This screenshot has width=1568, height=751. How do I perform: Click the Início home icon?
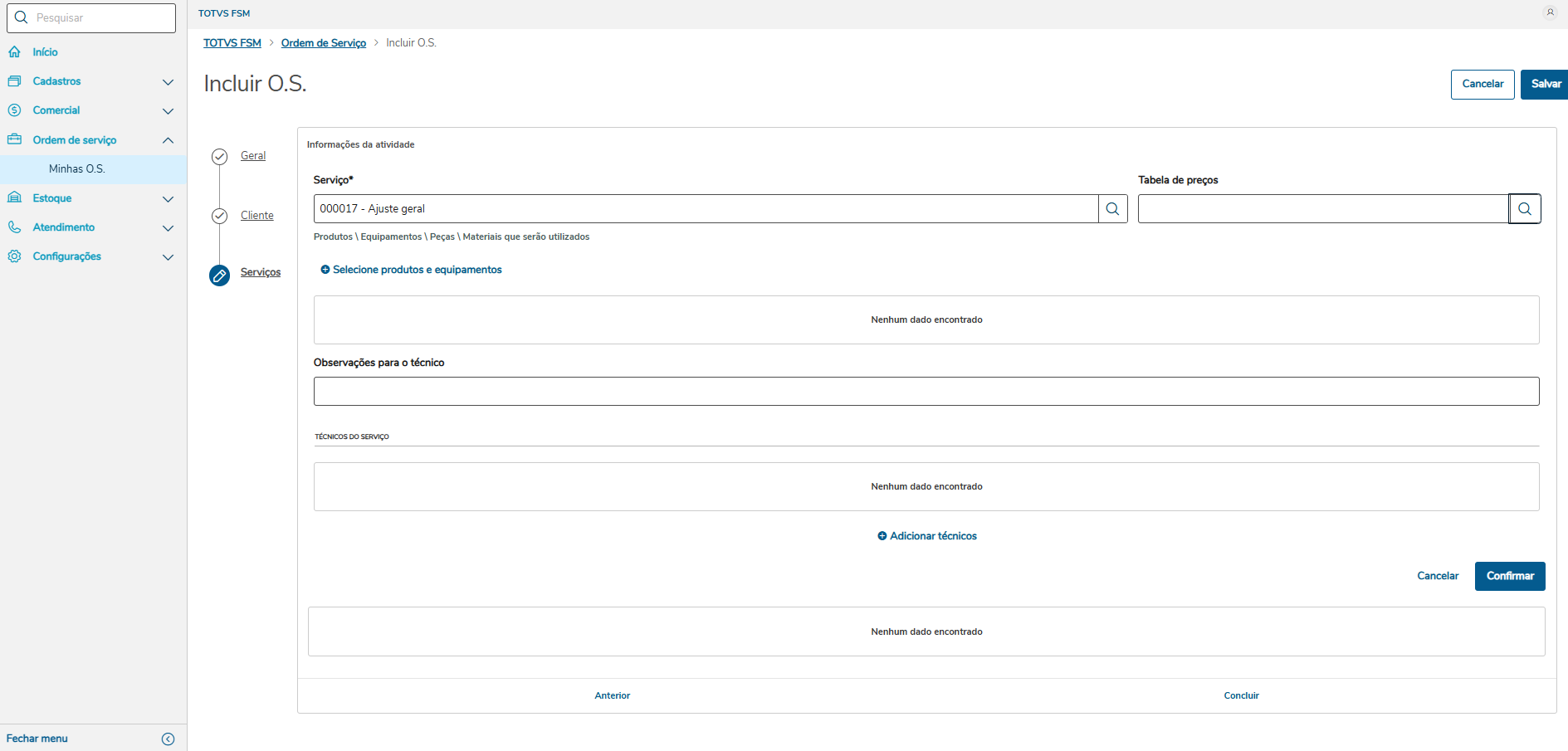(15, 52)
